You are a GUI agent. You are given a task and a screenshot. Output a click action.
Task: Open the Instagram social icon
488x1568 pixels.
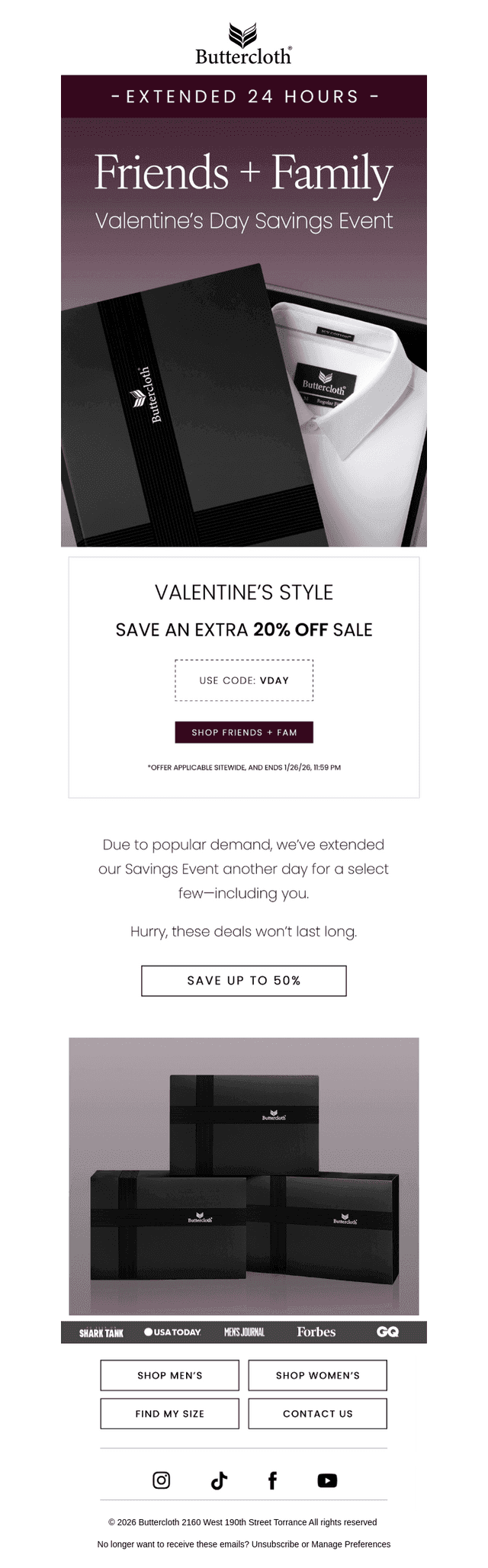[162, 1480]
